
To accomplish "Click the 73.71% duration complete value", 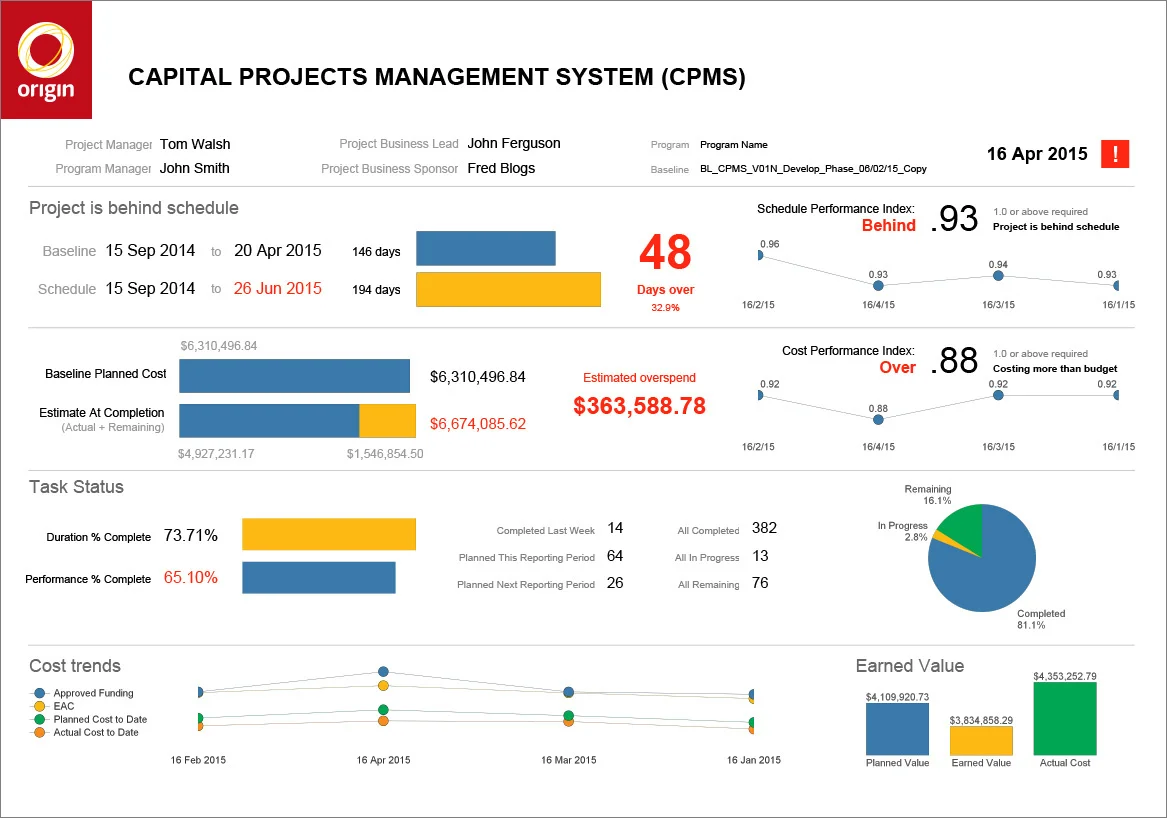I will coord(191,535).
